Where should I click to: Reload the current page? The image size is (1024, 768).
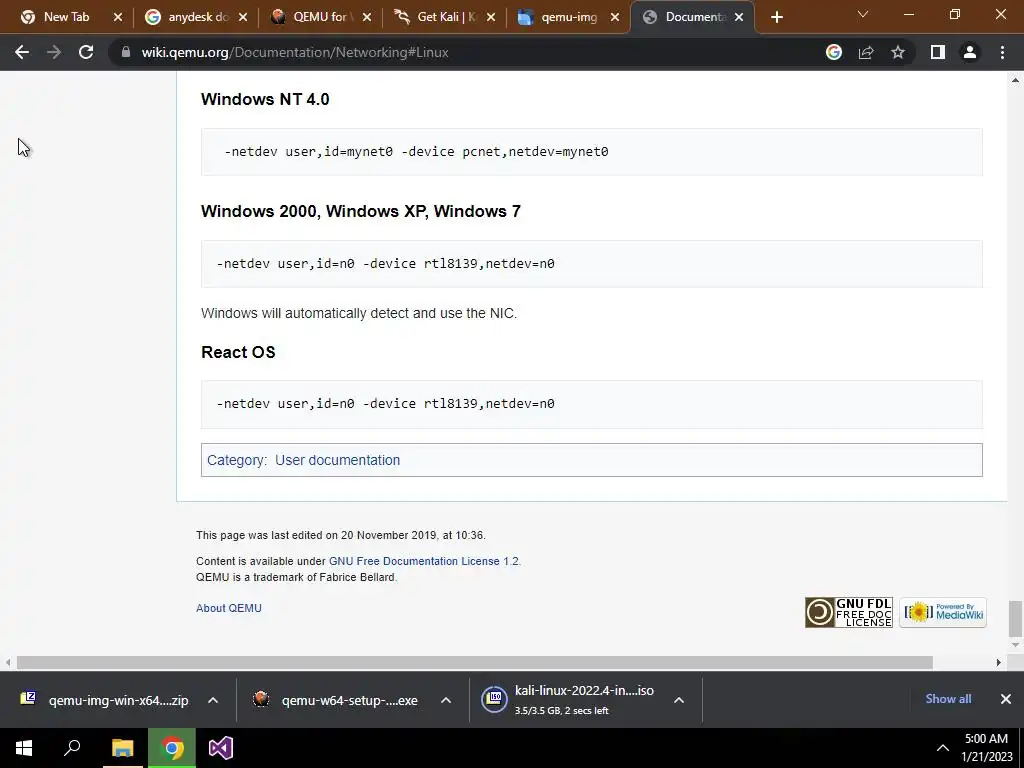point(86,52)
